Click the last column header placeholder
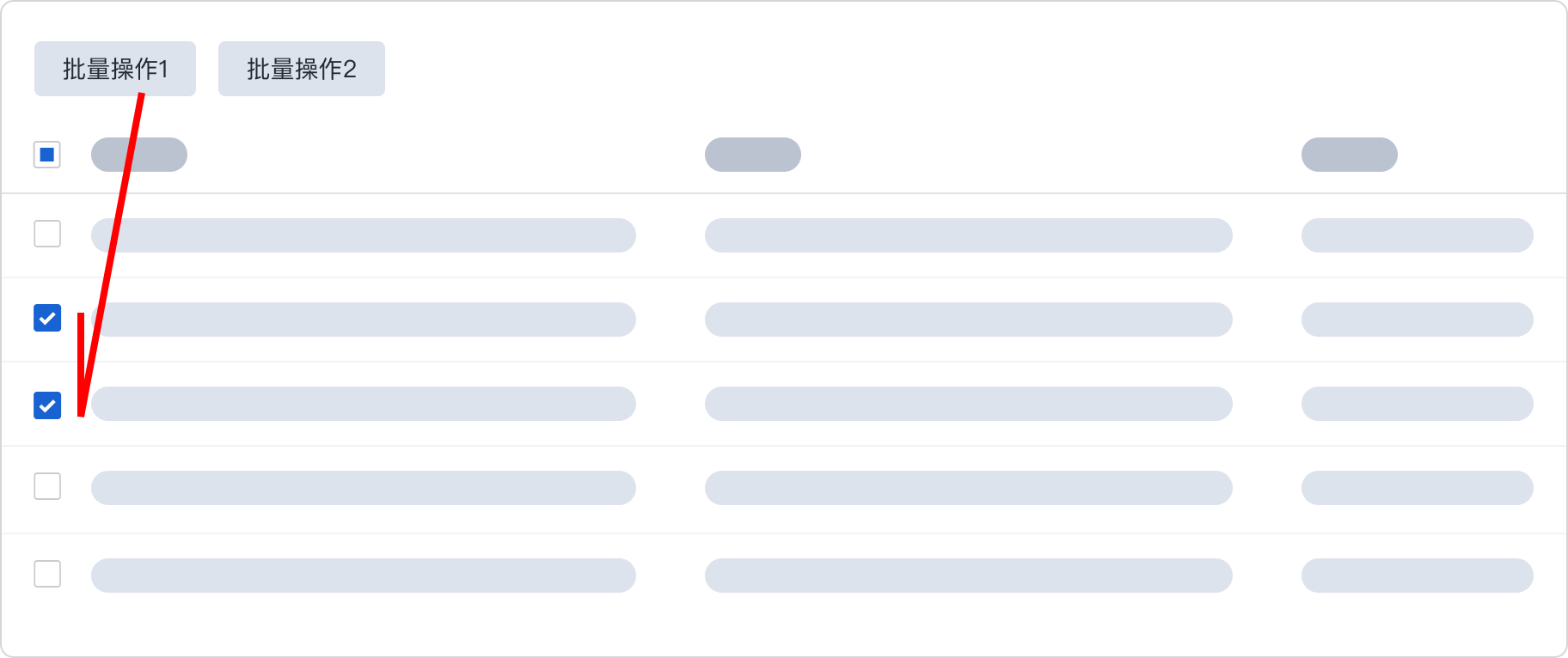The height and width of the screenshot is (658, 1568). point(1349,155)
